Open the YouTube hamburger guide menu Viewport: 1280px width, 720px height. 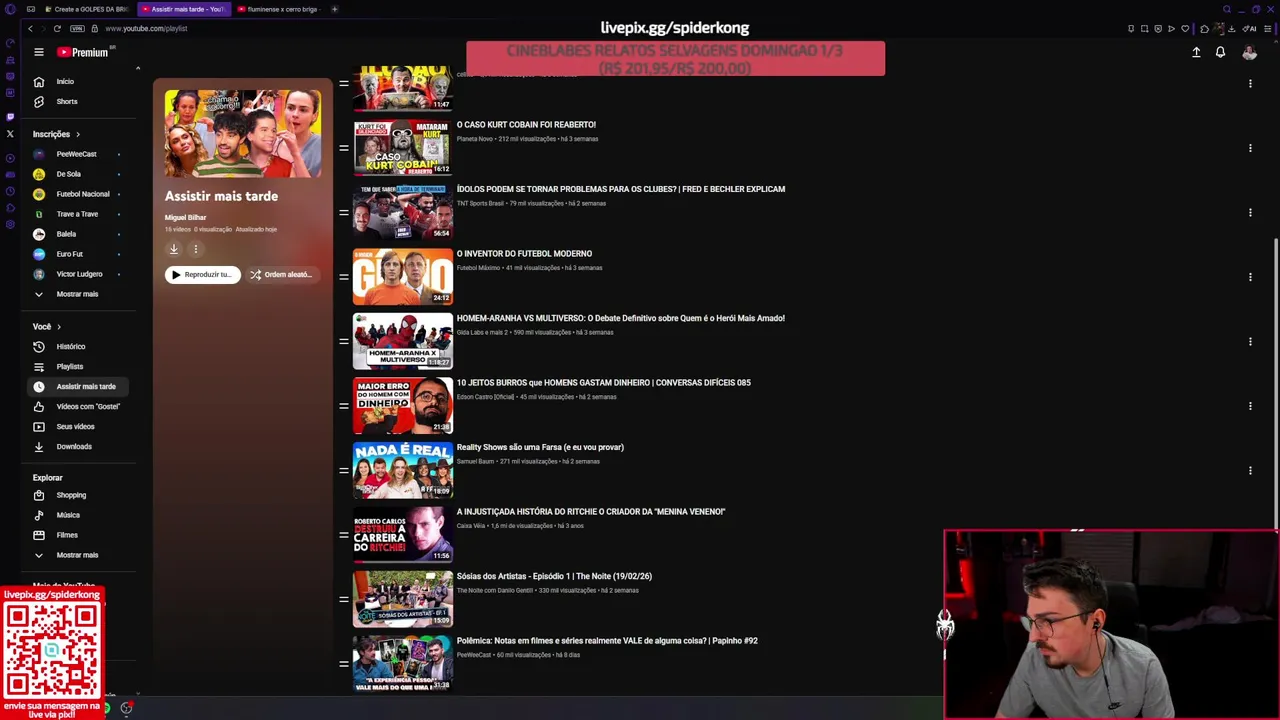pos(39,52)
